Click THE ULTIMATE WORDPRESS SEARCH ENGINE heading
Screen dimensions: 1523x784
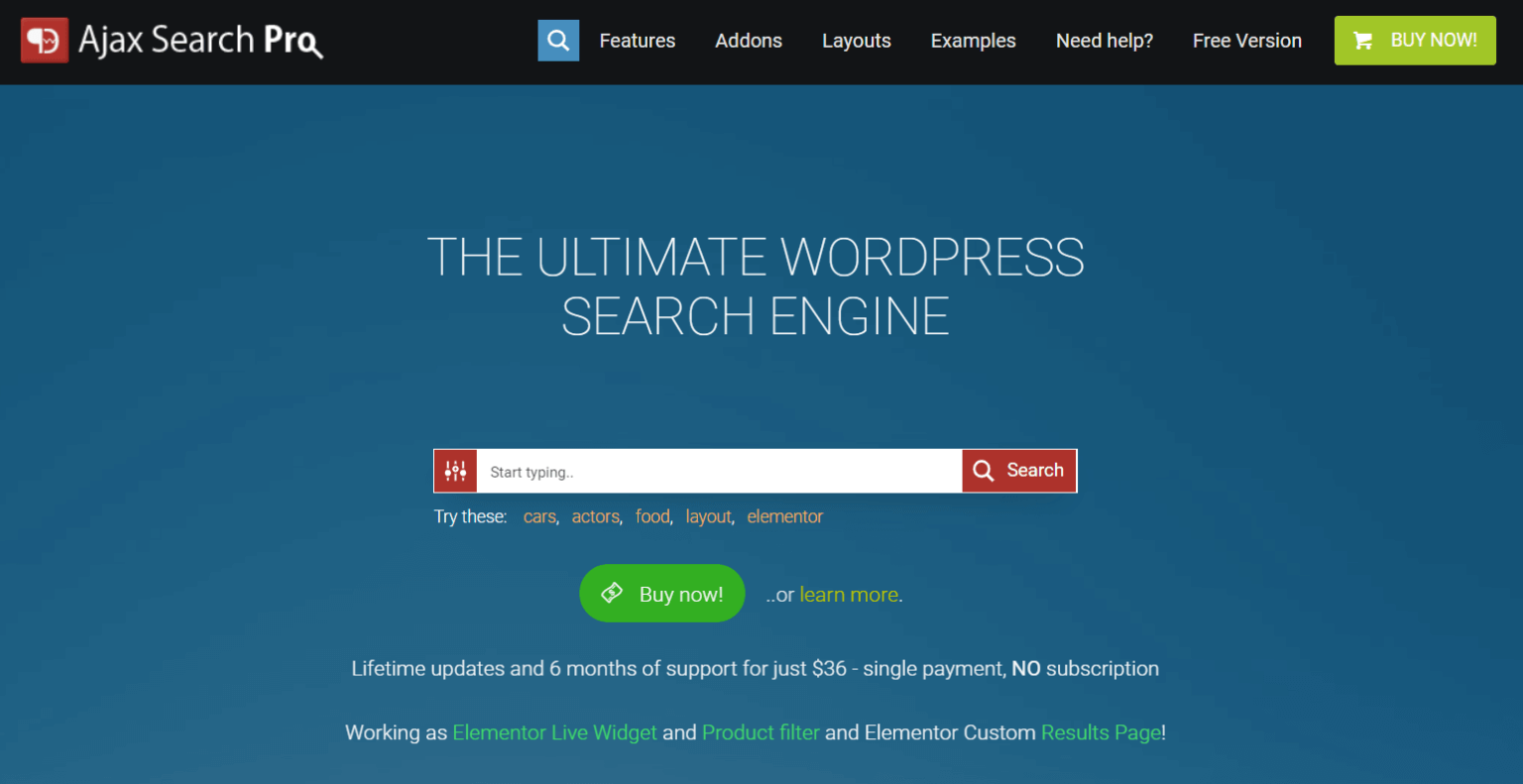(756, 286)
